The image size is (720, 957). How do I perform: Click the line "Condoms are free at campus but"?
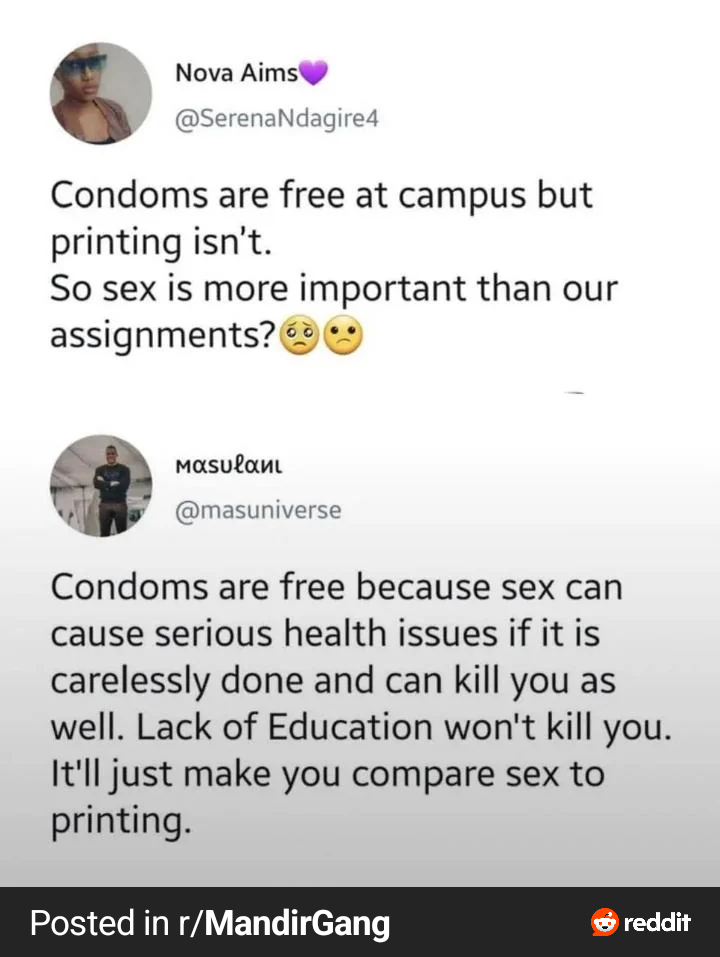coord(321,194)
